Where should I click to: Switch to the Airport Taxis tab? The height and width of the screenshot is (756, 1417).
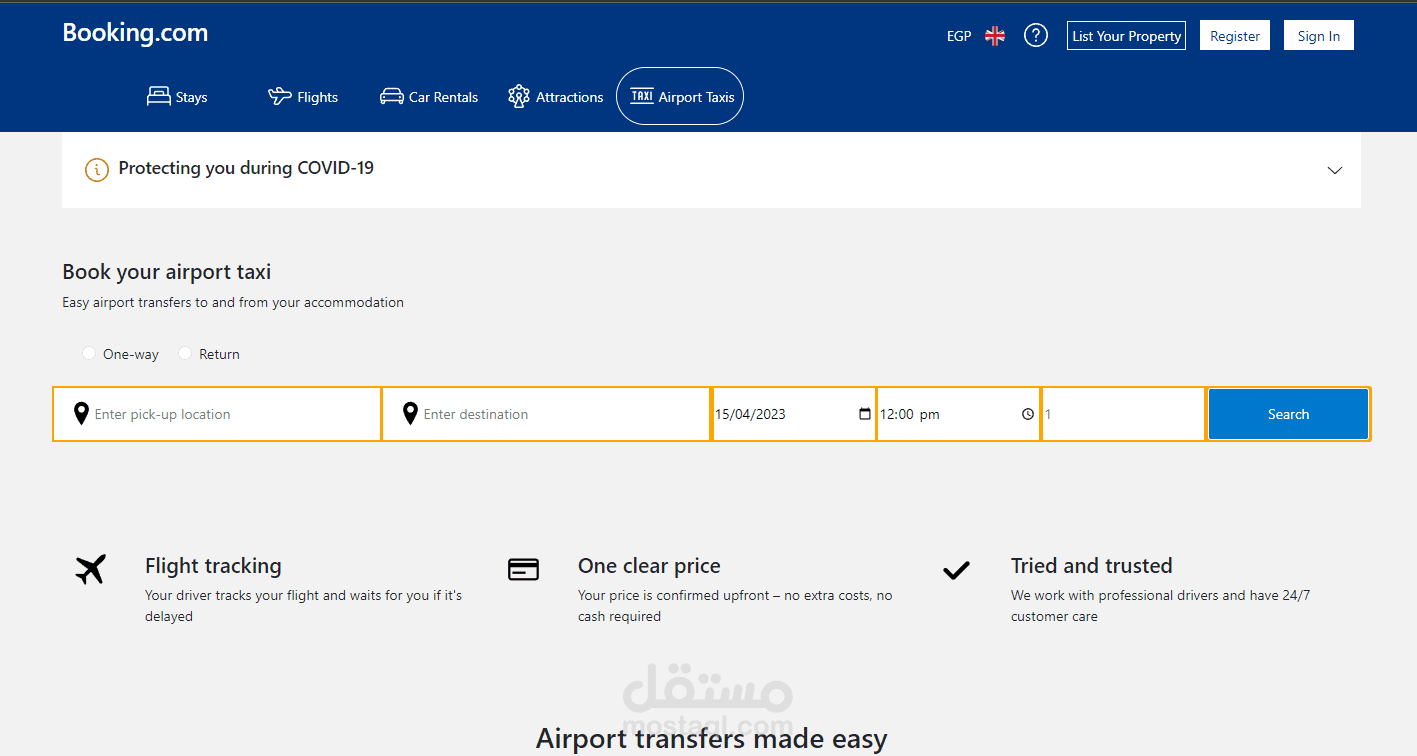pyautogui.click(x=679, y=95)
